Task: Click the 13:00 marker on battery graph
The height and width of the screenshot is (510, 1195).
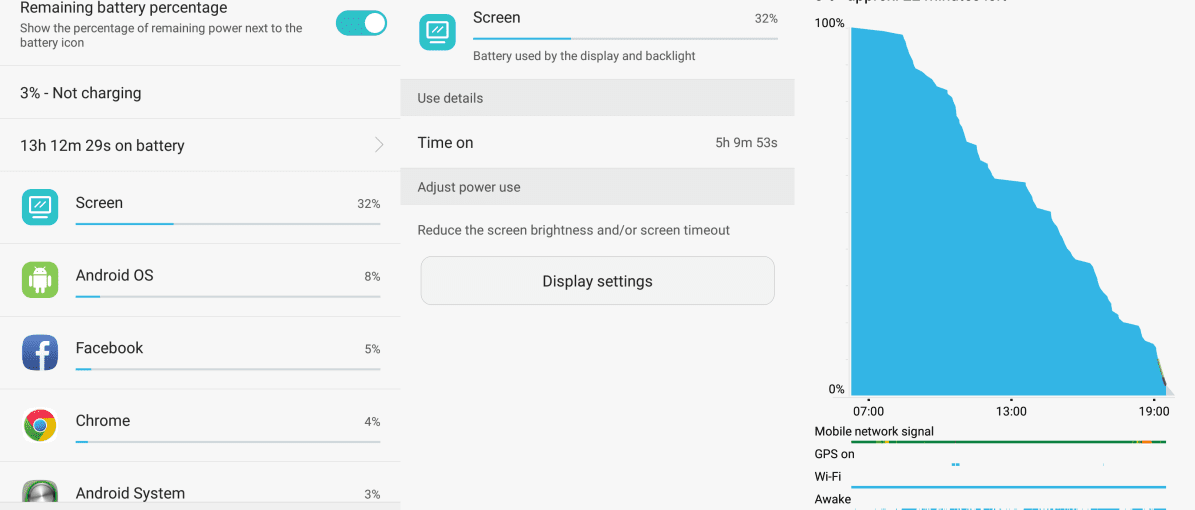Action: tap(1011, 411)
